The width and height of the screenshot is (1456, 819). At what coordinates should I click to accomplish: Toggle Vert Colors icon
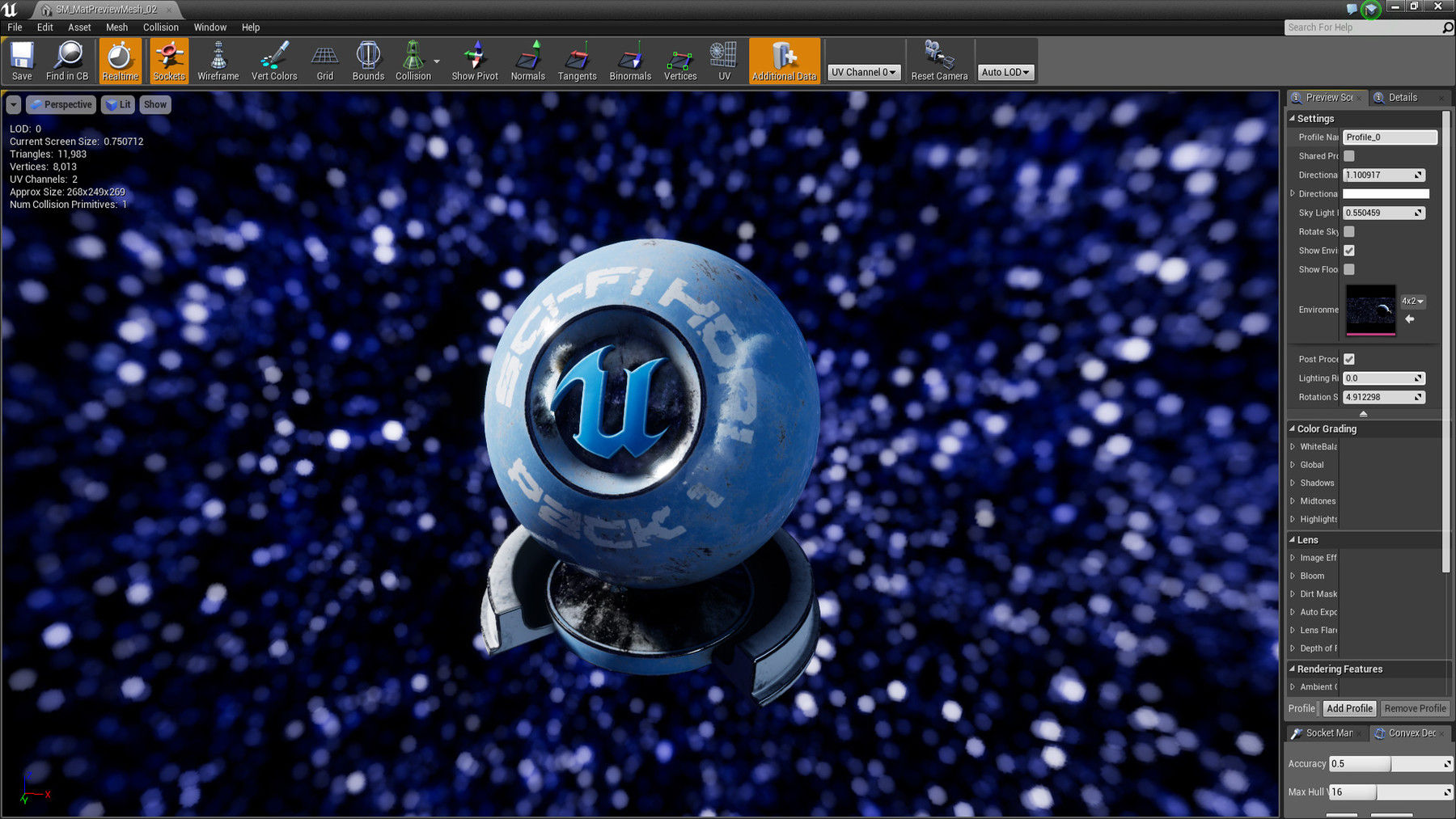coord(274,61)
